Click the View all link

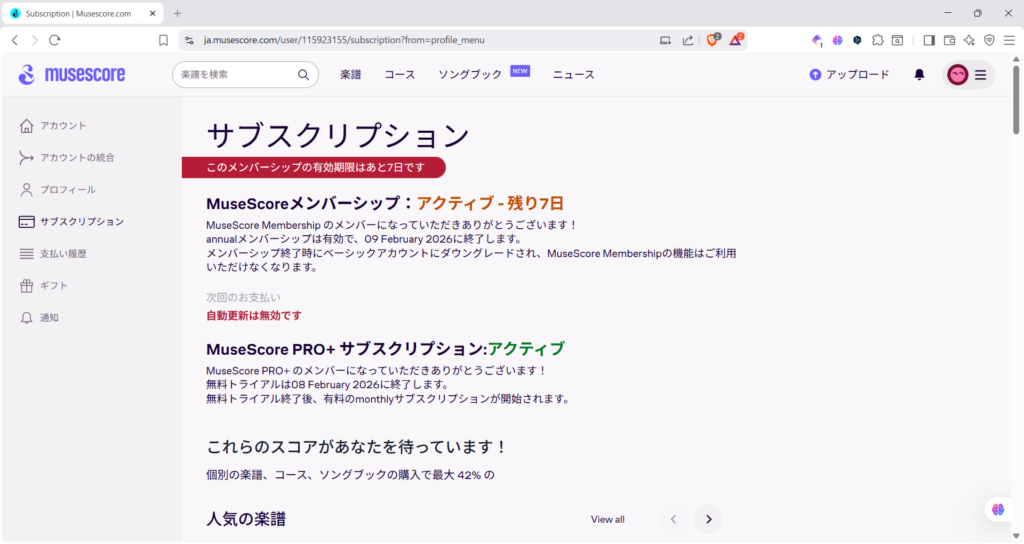coord(607,520)
